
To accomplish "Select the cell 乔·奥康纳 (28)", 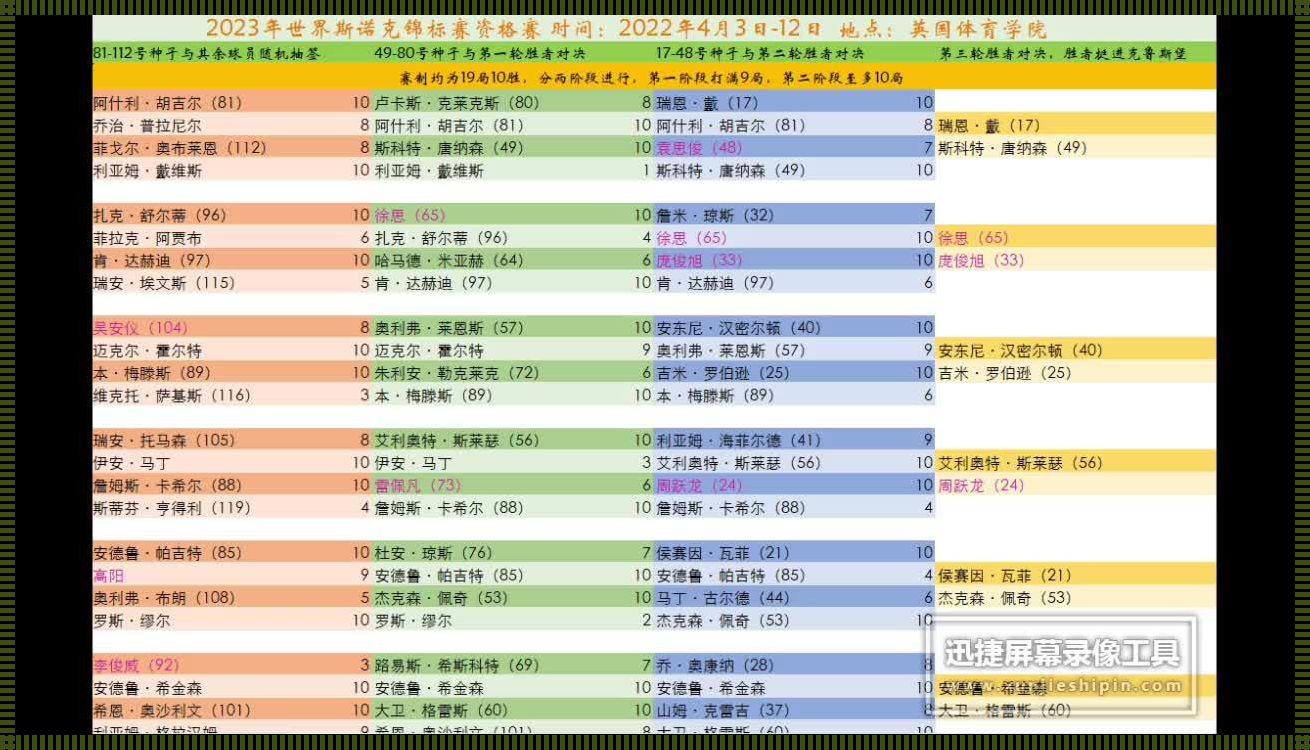I will (715, 666).
